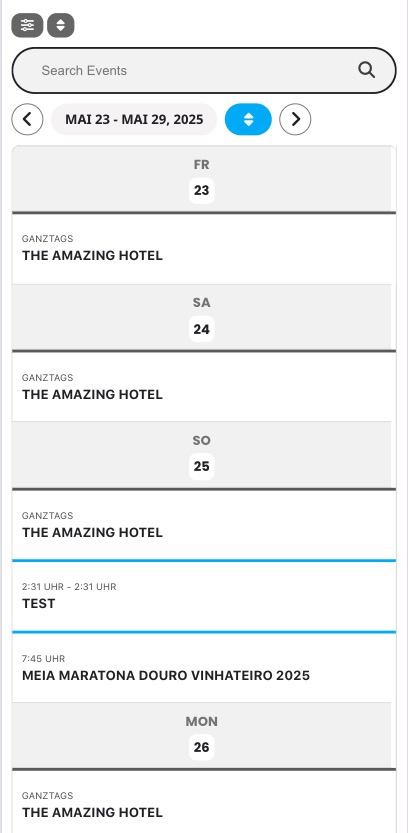Open The Amazing Hotel event on Saturday 24
Screen dimensions: 408x833
click(204, 387)
